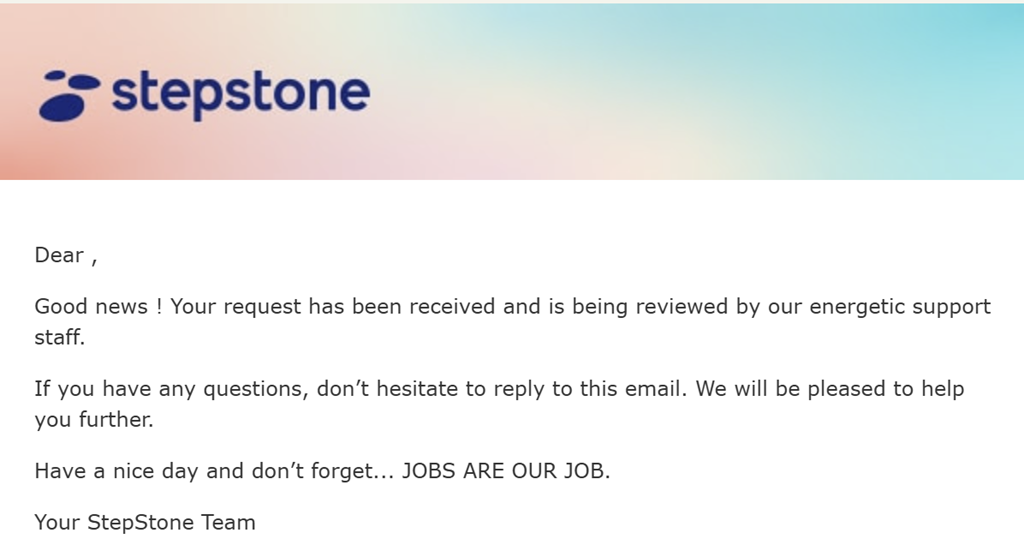
Task: Click the "Your StepStone Team" signature
Action: click(145, 522)
